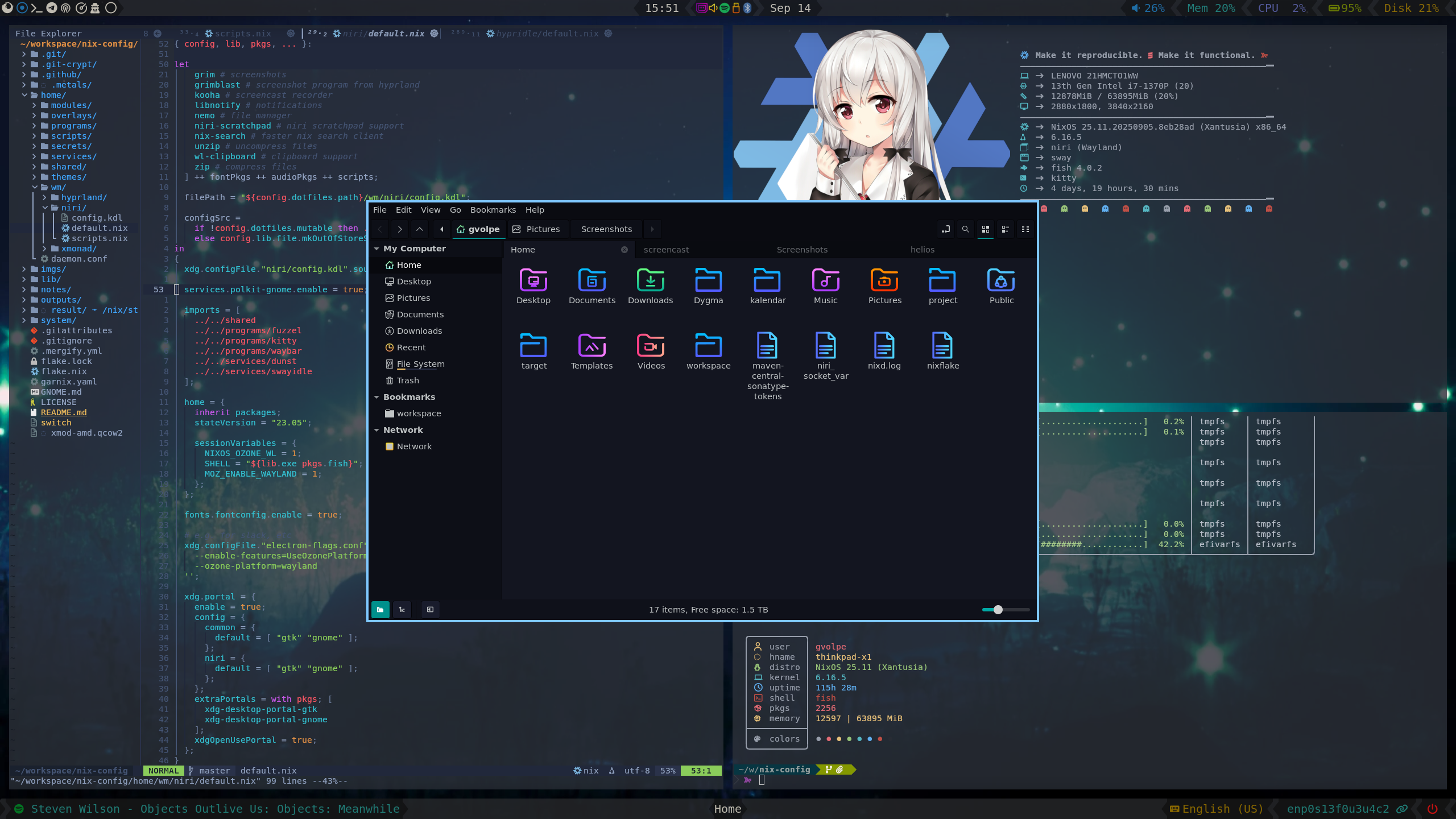The image size is (1456, 819).
Task: Adjust the icon zoom slider
Action: (998, 610)
